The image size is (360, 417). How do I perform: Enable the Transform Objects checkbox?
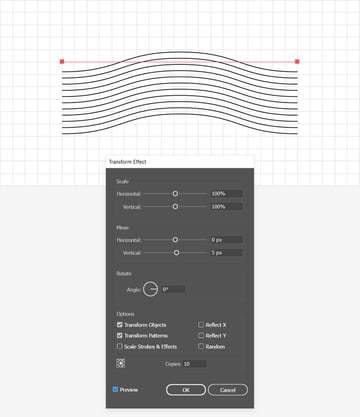click(x=119, y=324)
